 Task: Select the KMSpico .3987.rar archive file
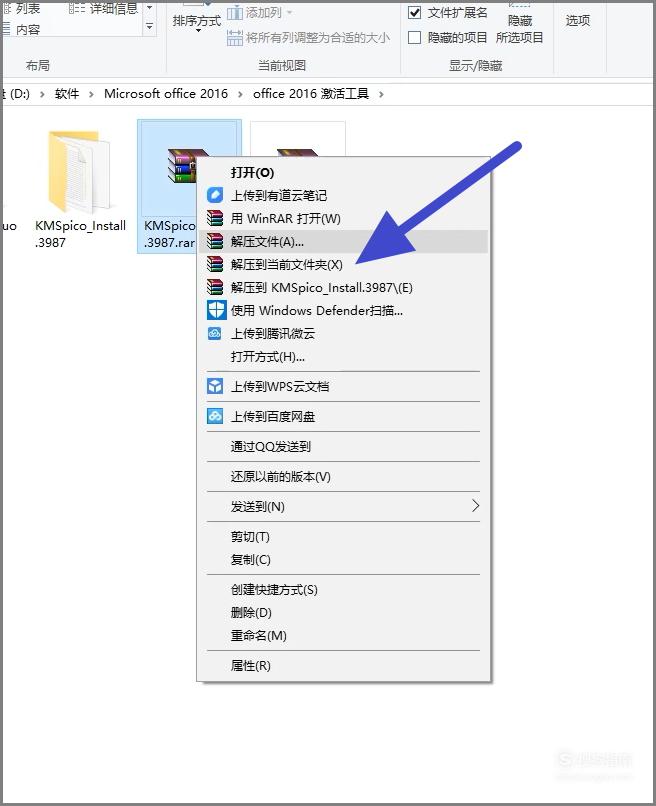169,186
